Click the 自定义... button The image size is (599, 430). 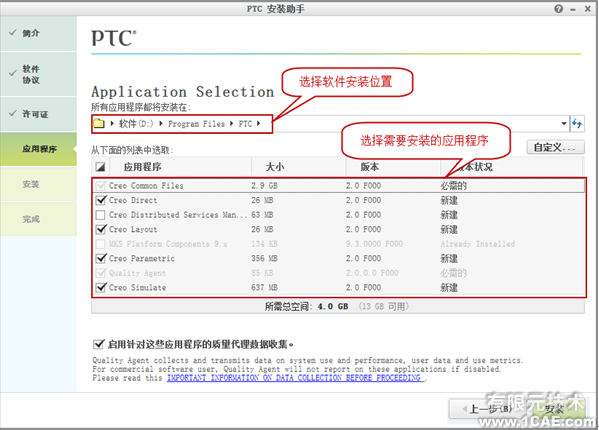555,147
